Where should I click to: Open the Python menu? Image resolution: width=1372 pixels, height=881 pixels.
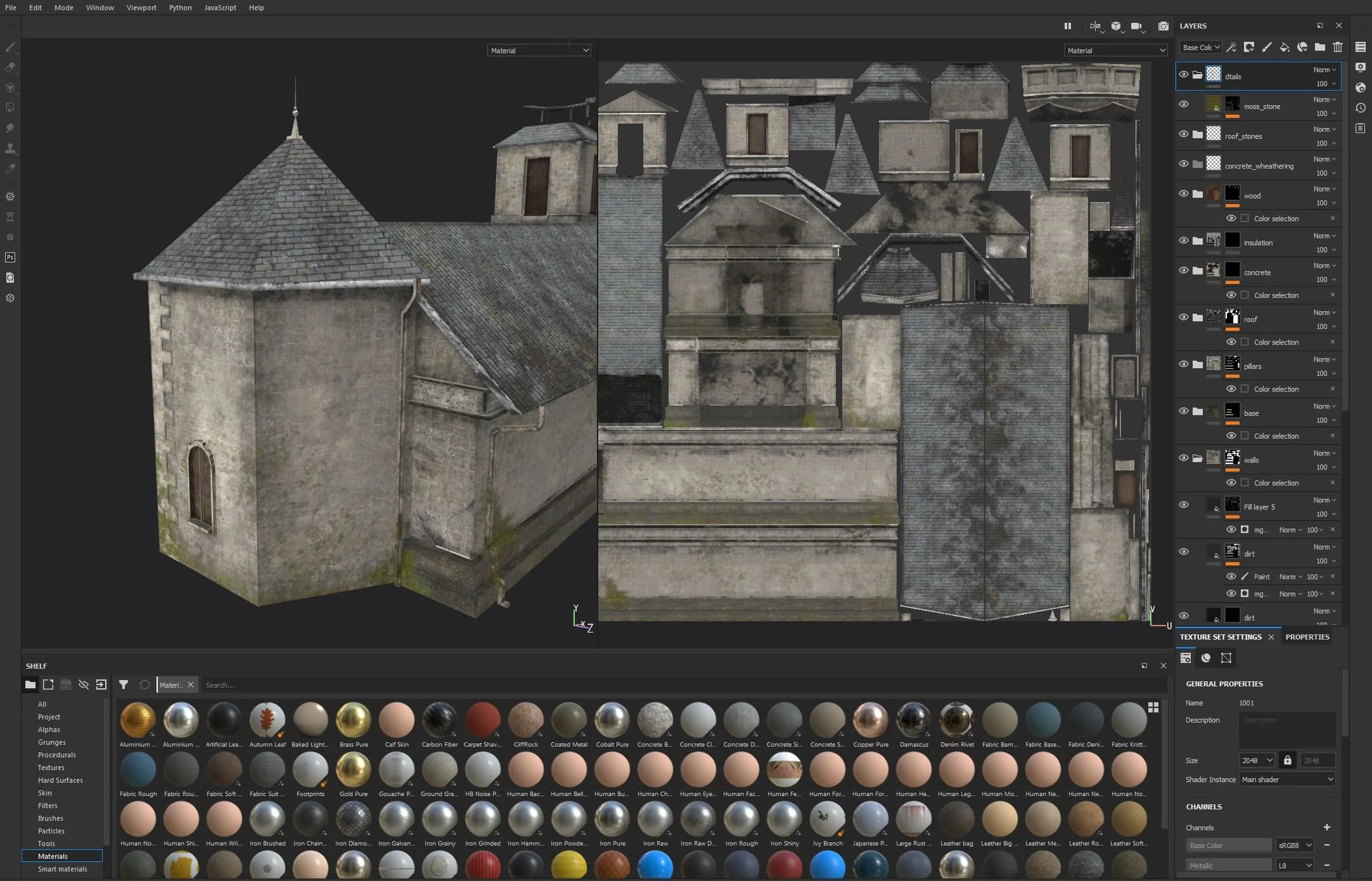pyautogui.click(x=180, y=8)
